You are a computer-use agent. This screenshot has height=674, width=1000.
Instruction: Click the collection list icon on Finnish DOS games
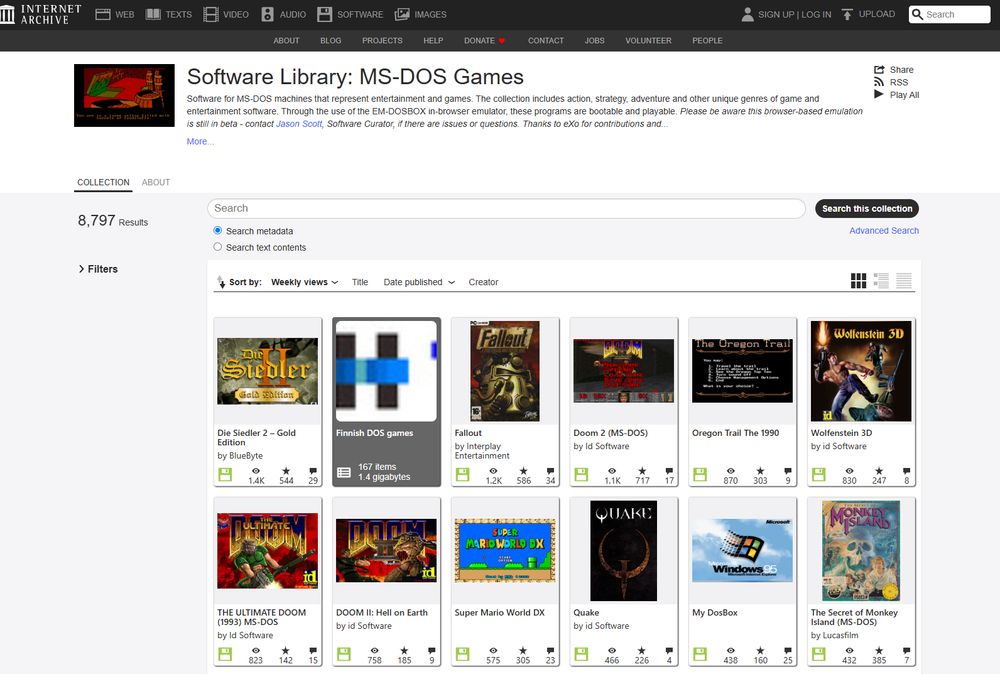coord(344,473)
